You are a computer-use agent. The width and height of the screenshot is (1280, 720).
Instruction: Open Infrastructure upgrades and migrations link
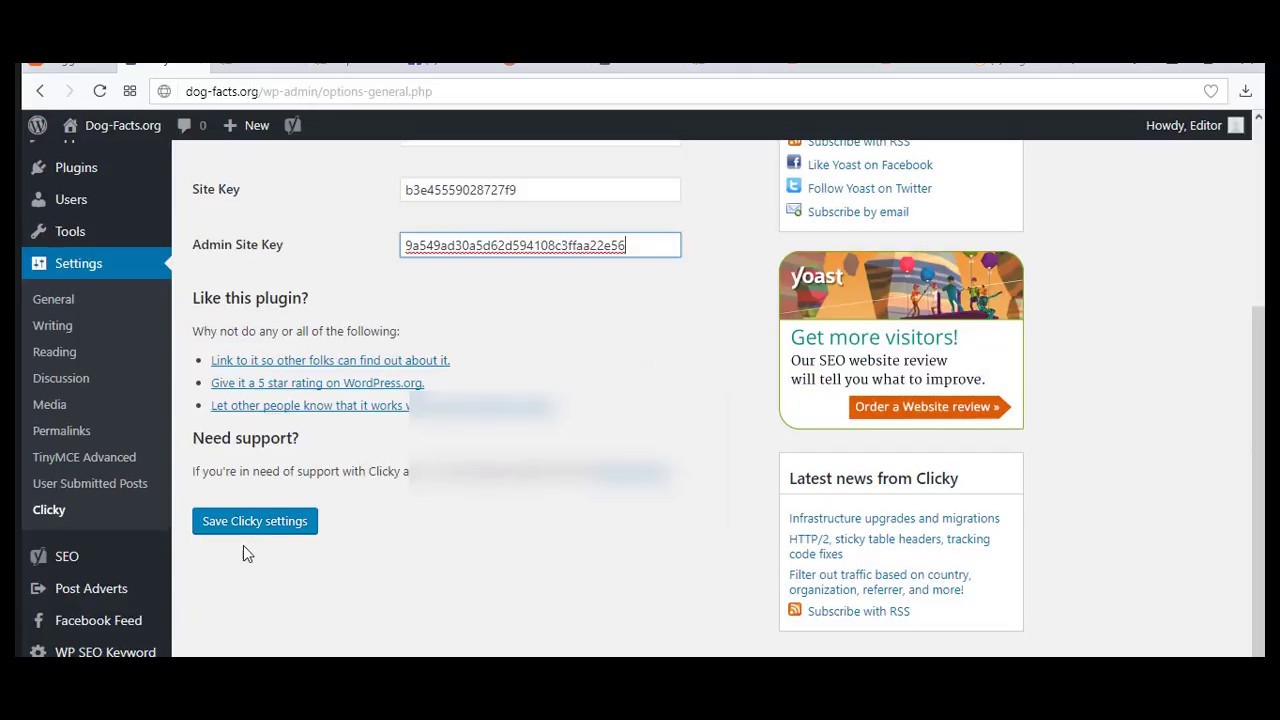(x=894, y=518)
